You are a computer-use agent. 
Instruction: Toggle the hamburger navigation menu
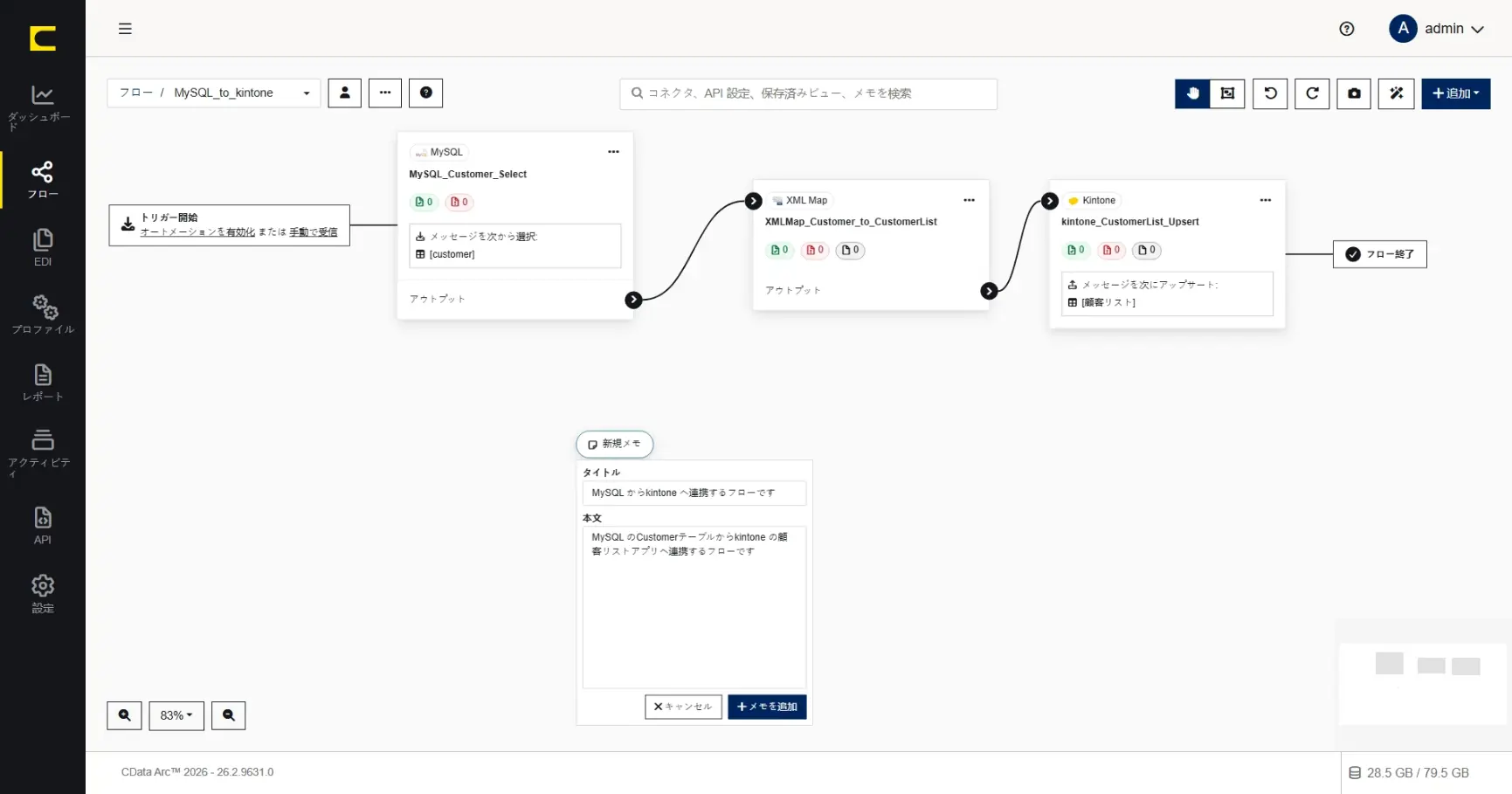pos(125,29)
